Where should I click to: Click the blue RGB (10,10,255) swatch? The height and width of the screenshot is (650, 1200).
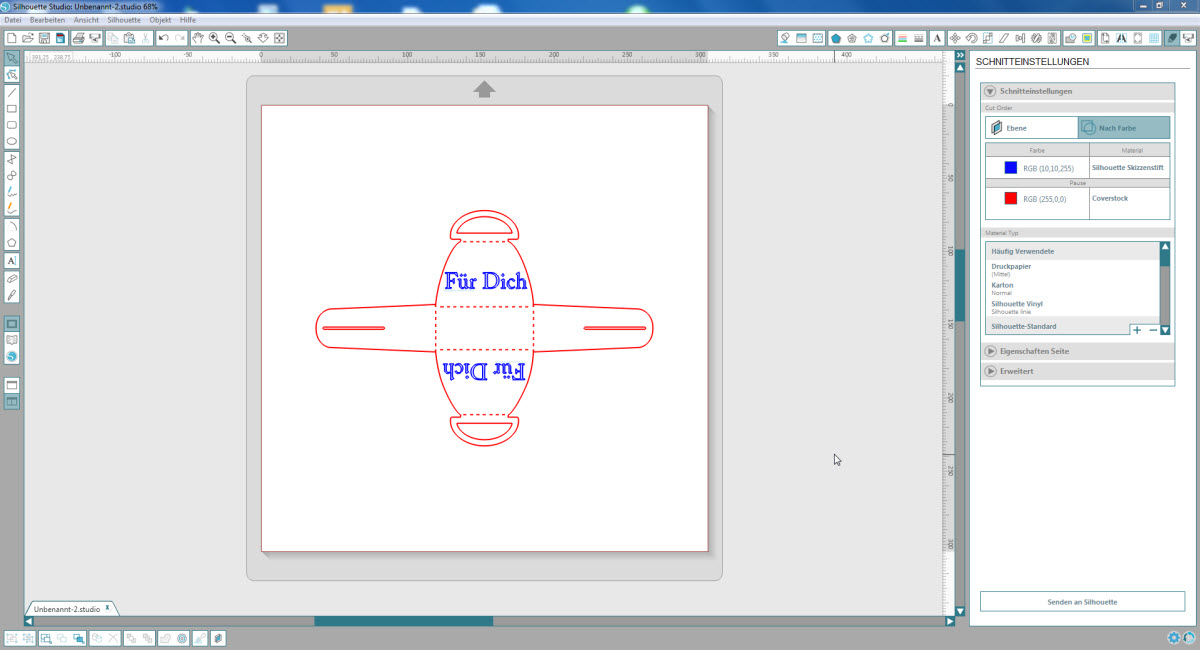click(1011, 168)
